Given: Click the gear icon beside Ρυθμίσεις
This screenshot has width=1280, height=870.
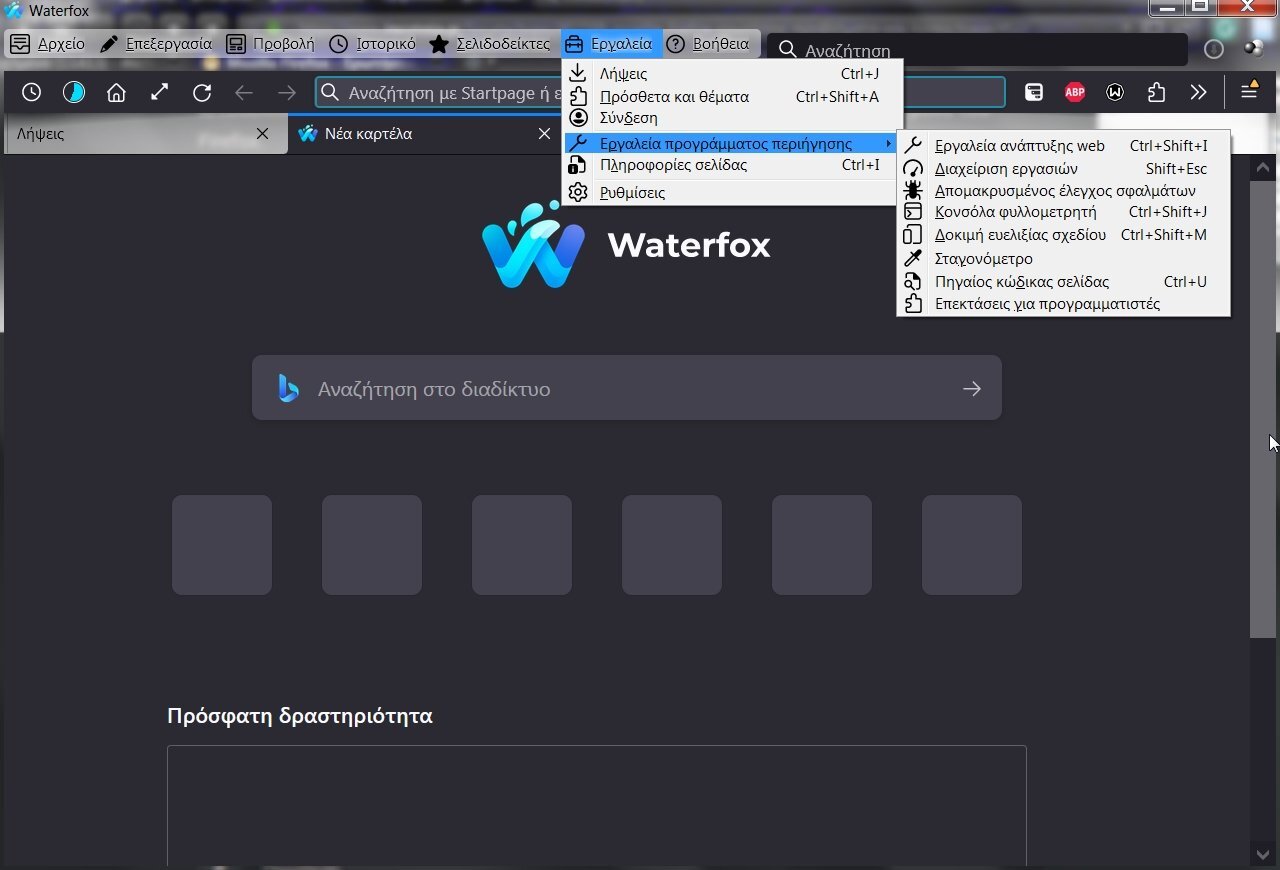Looking at the screenshot, I should coord(578,192).
